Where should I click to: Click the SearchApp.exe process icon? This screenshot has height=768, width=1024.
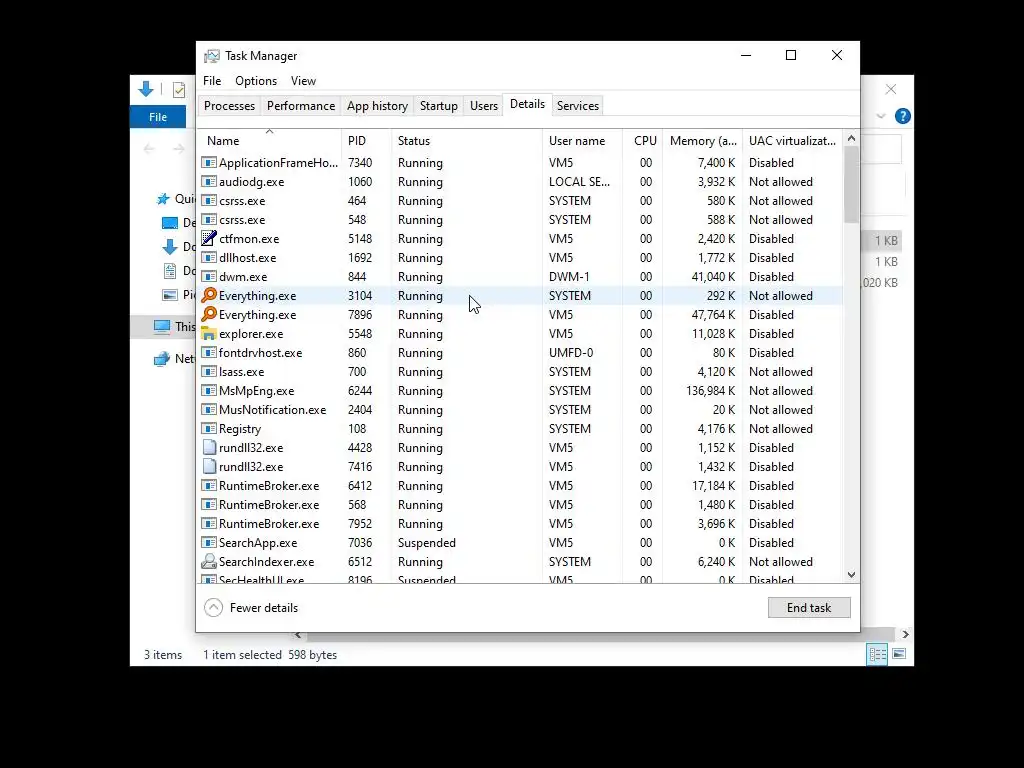point(208,543)
